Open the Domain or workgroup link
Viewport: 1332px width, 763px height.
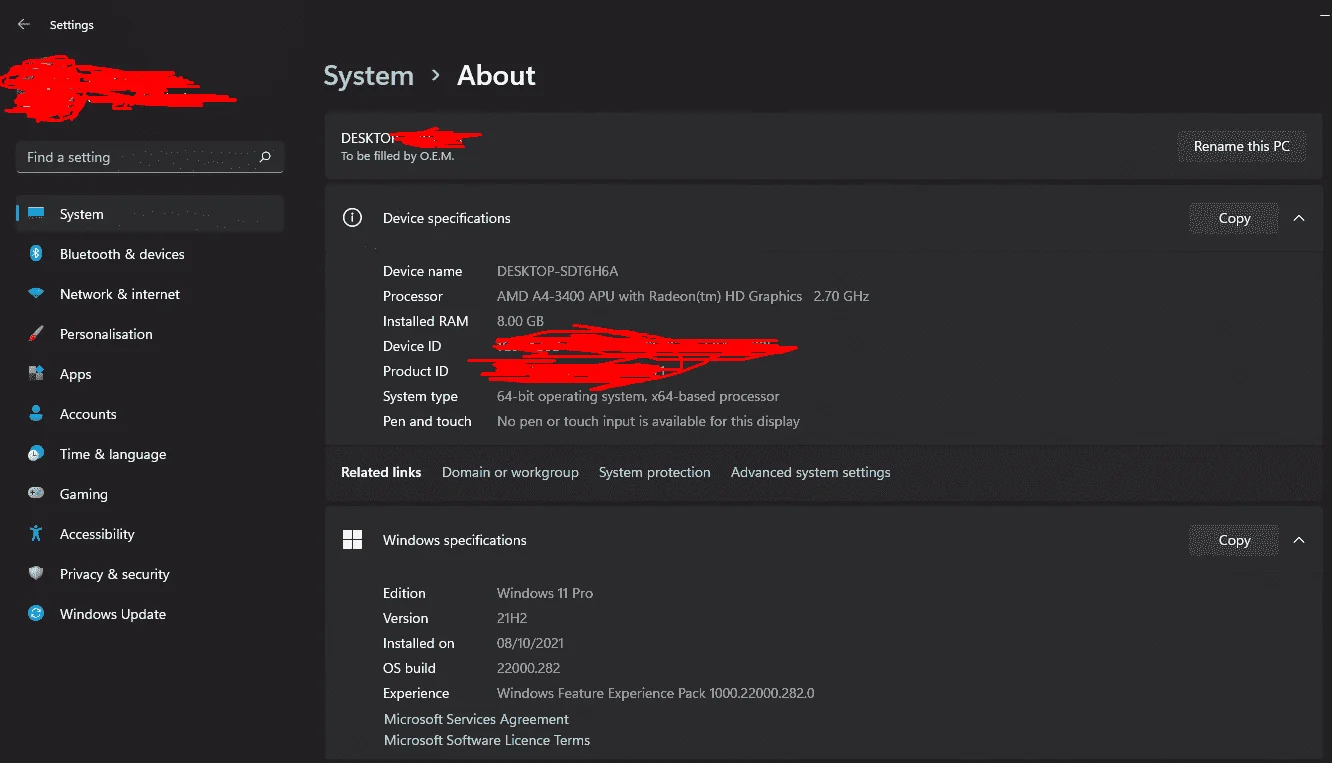(510, 472)
